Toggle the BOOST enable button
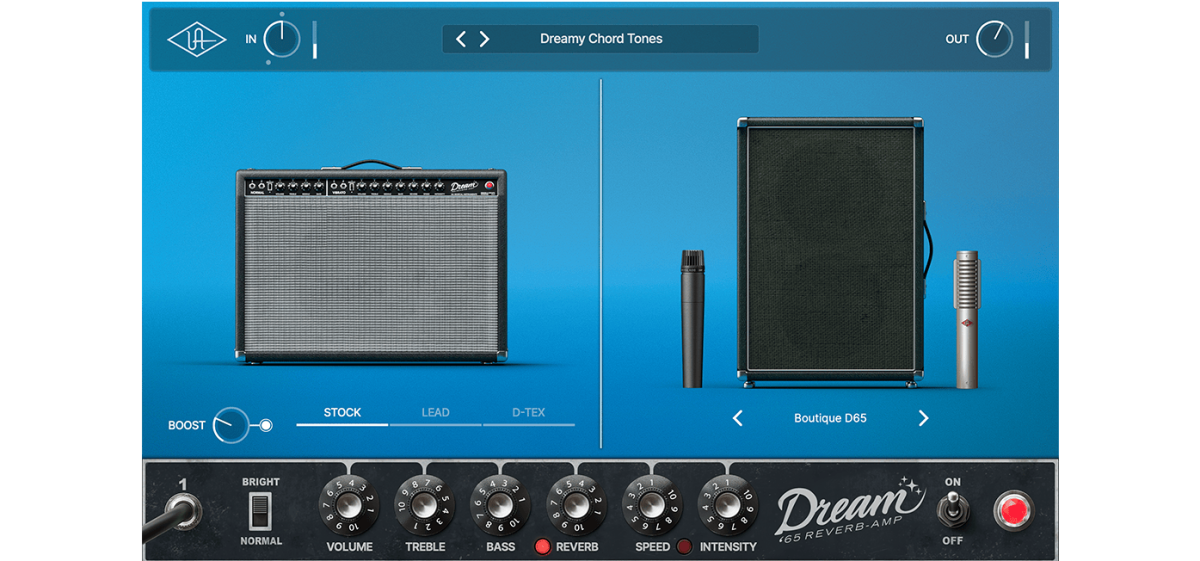 pos(266,425)
